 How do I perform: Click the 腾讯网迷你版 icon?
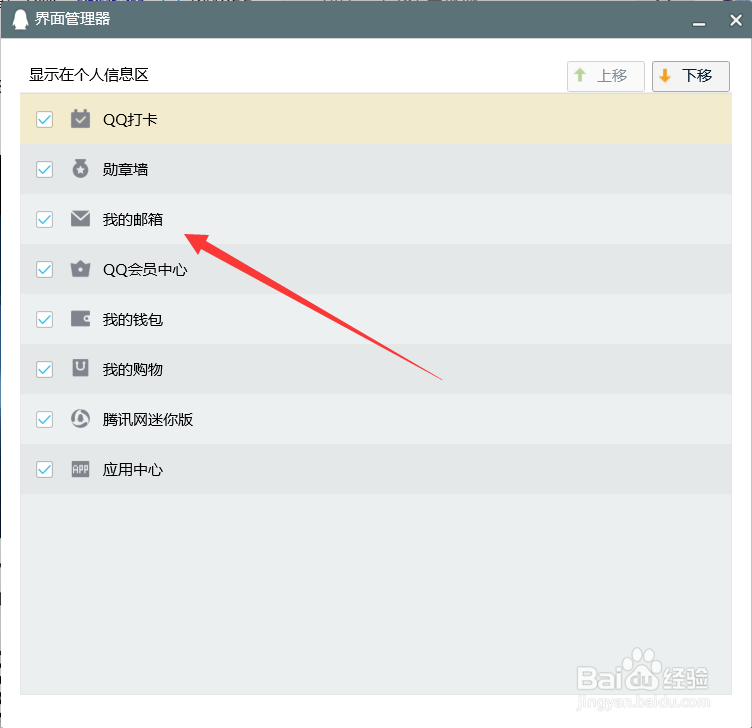tap(80, 419)
